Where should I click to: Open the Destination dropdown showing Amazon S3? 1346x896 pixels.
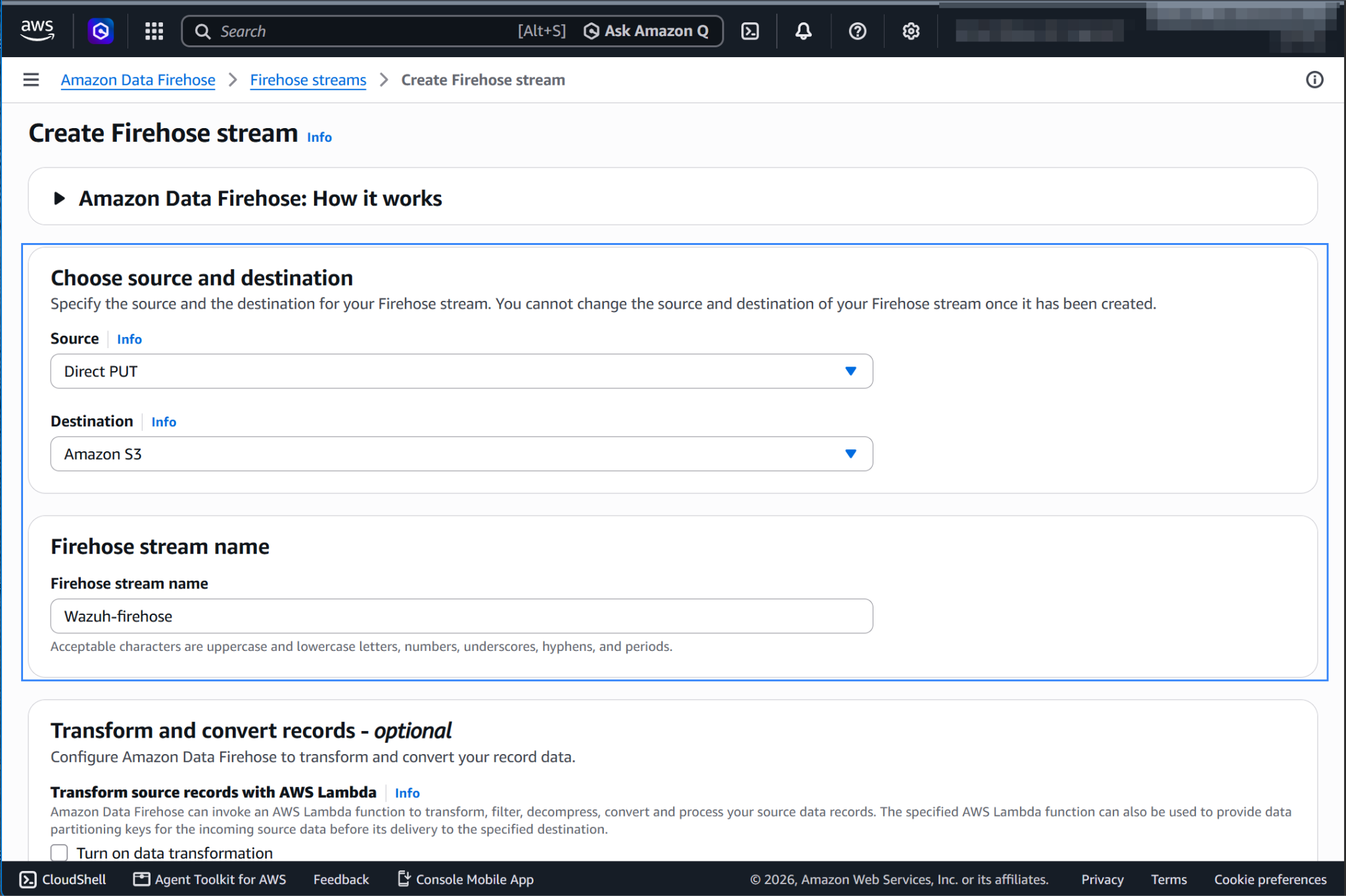(x=461, y=454)
